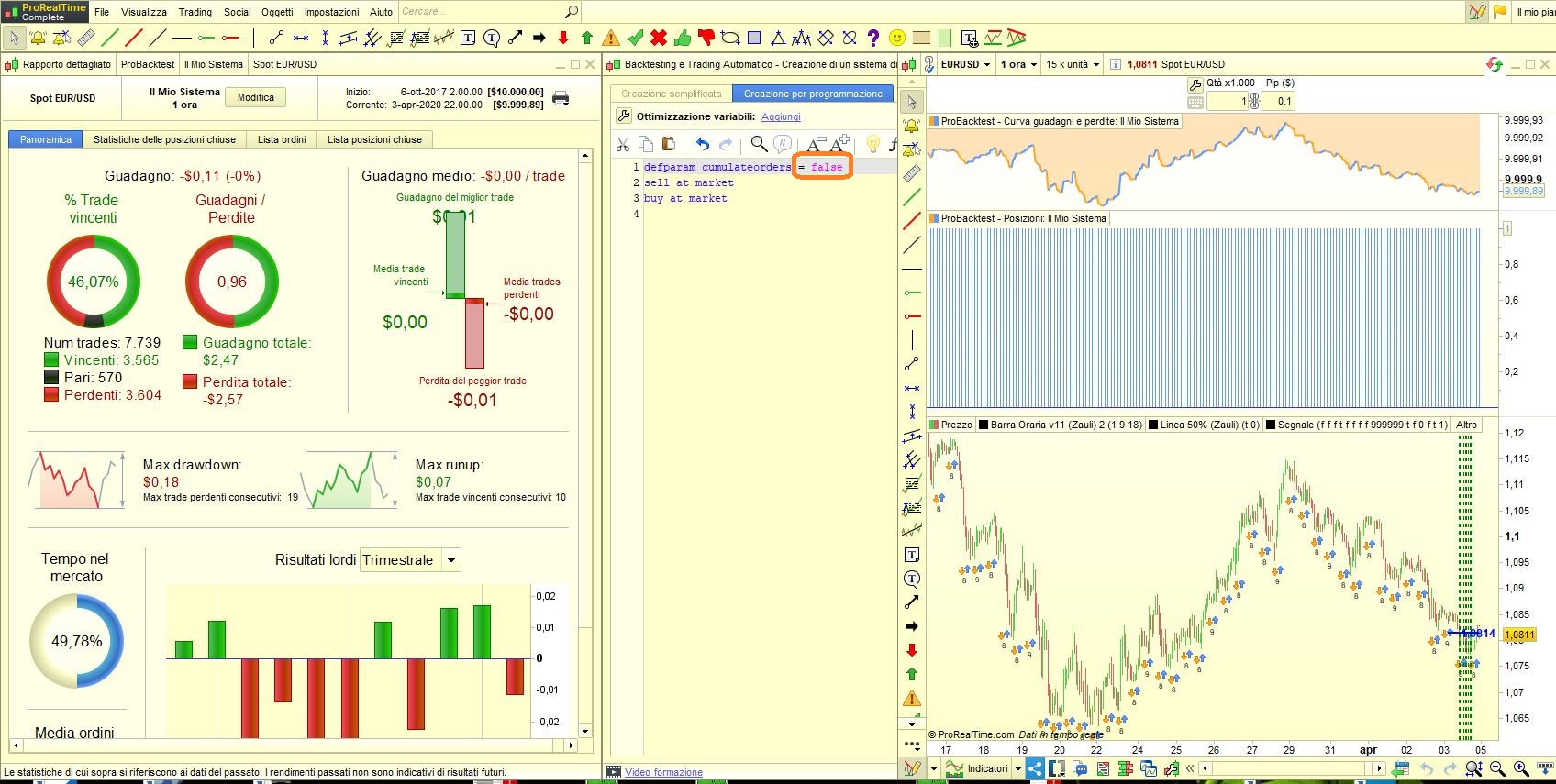
Task: Select the text box tool in top toolbar
Action: [x=468, y=38]
